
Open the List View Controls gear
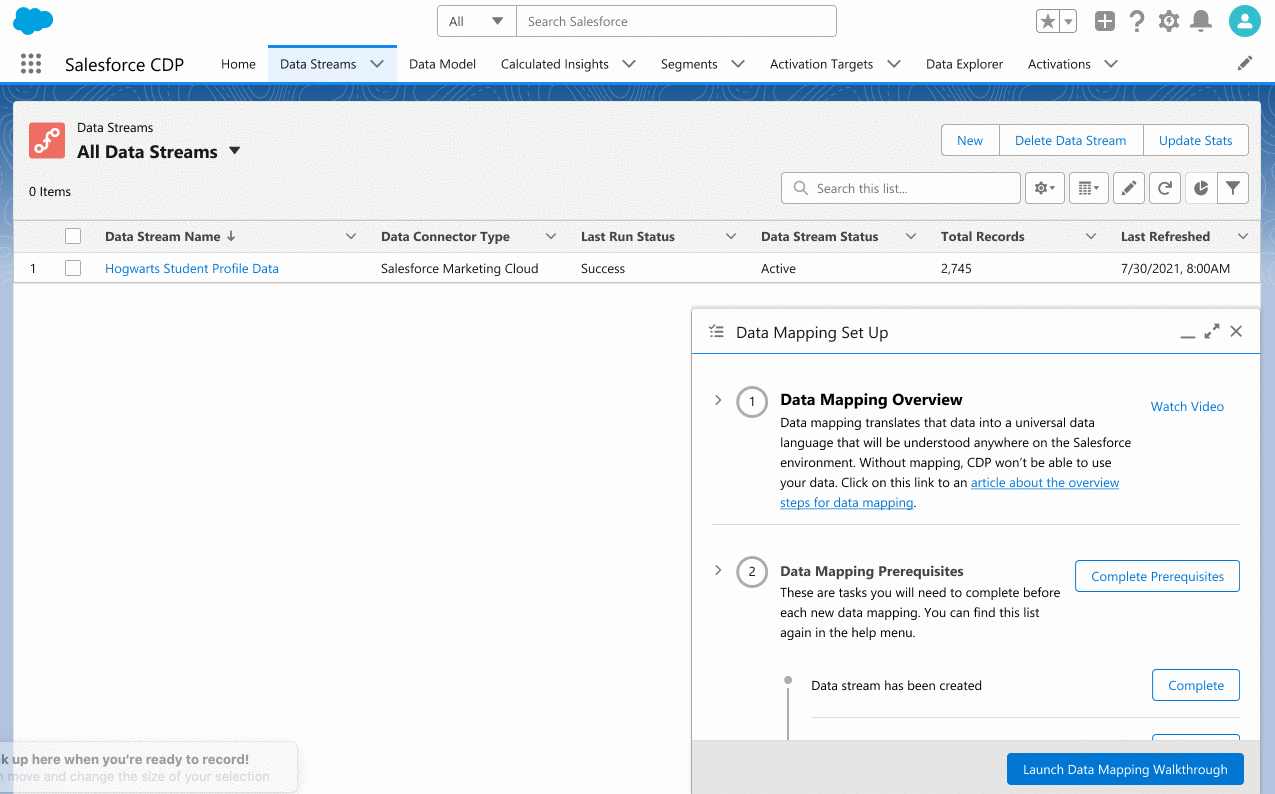(x=1044, y=188)
